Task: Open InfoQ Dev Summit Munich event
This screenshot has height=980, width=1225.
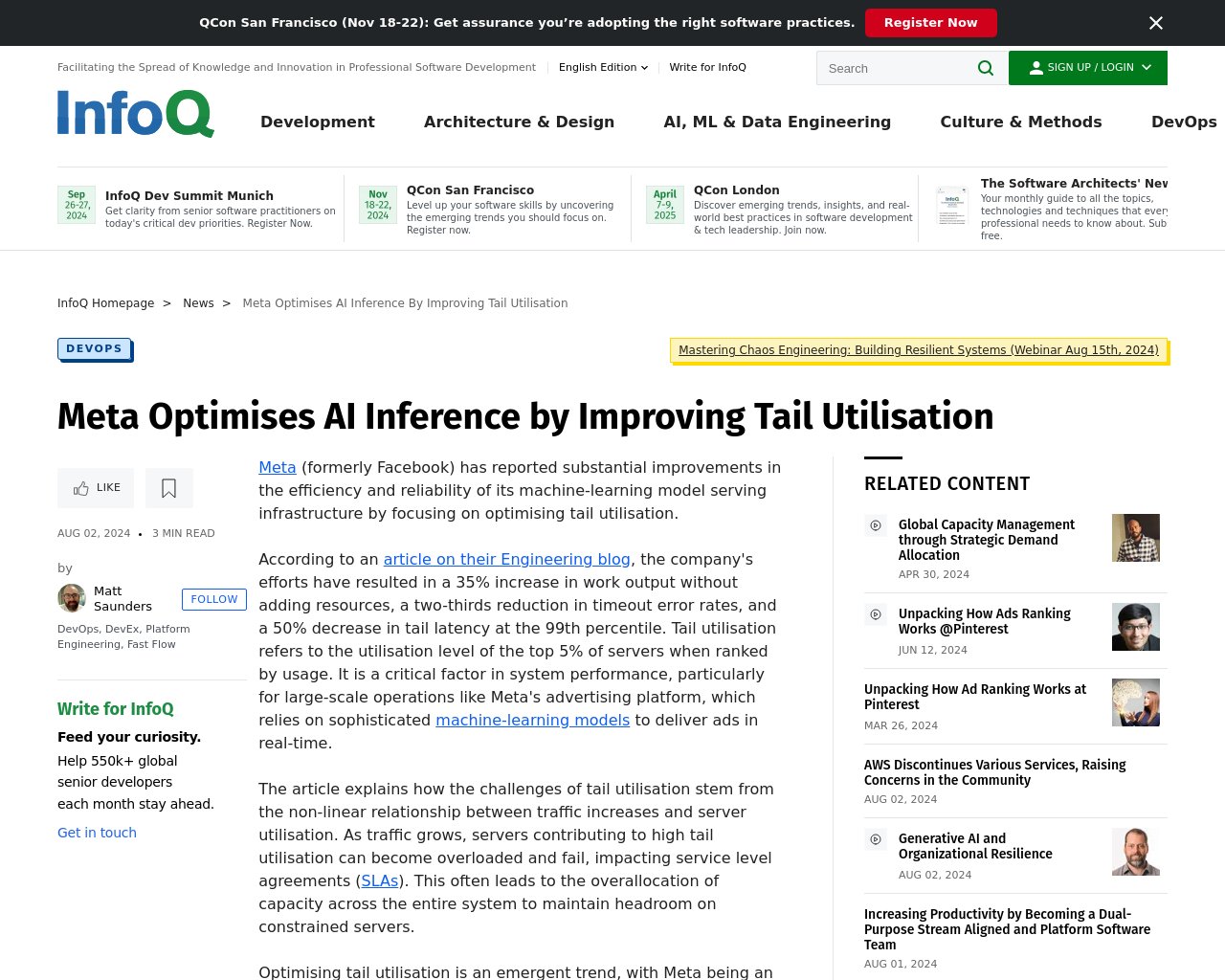Action: pos(189,195)
